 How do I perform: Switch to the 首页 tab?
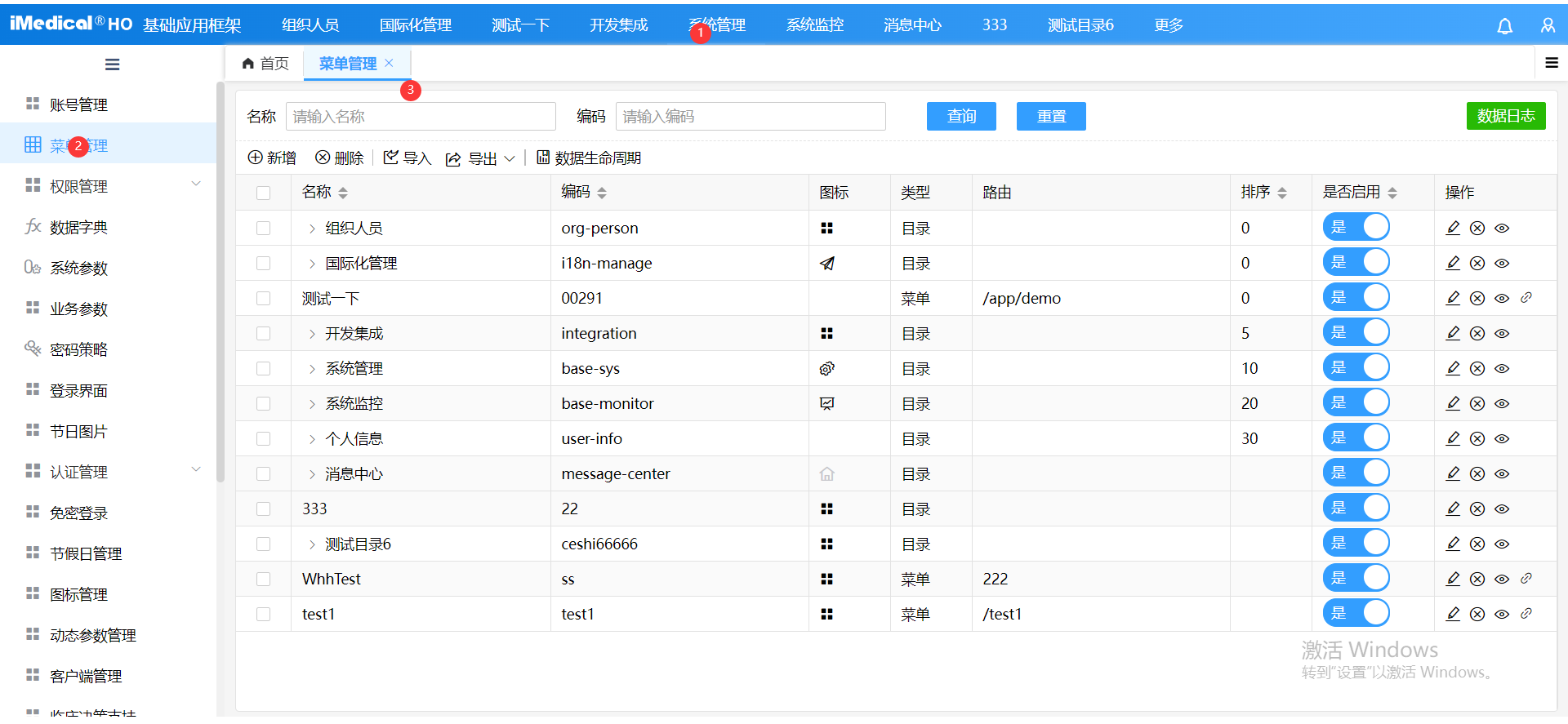[x=266, y=64]
